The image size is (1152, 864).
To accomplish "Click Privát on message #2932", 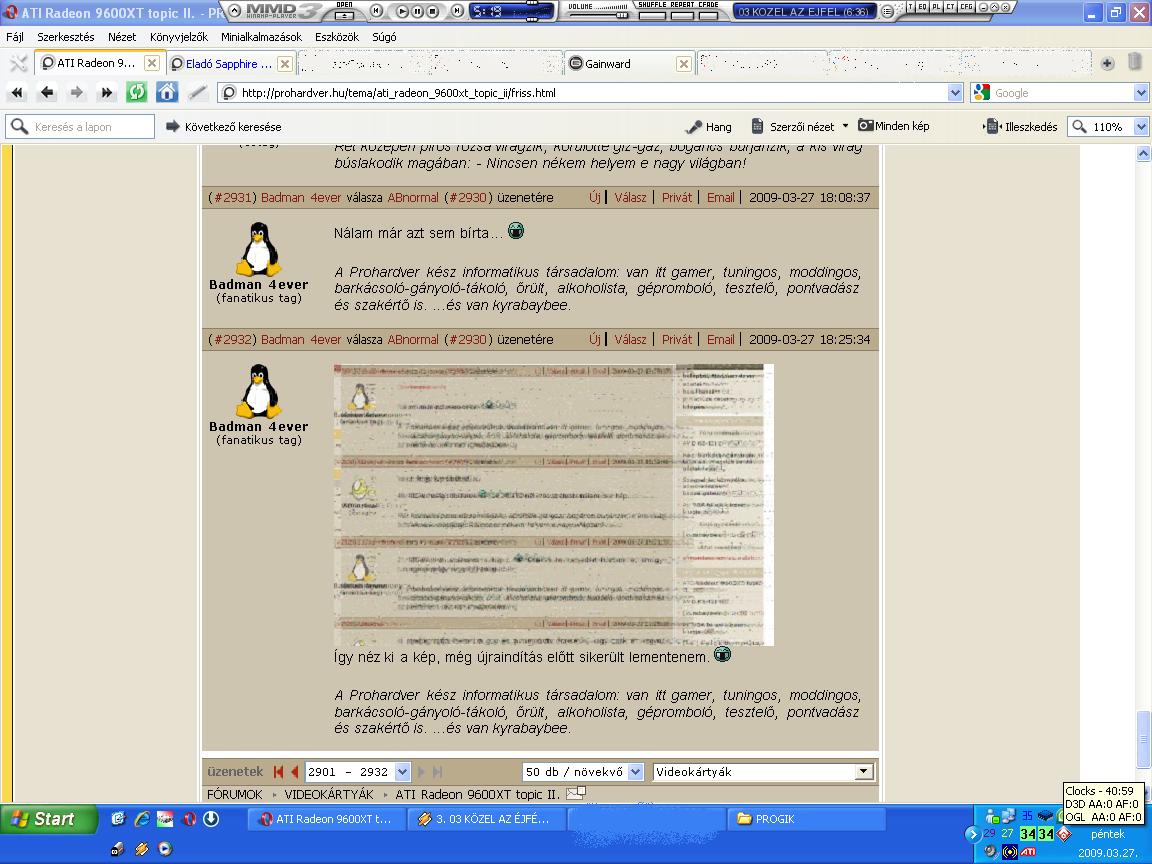I will (677, 339).
